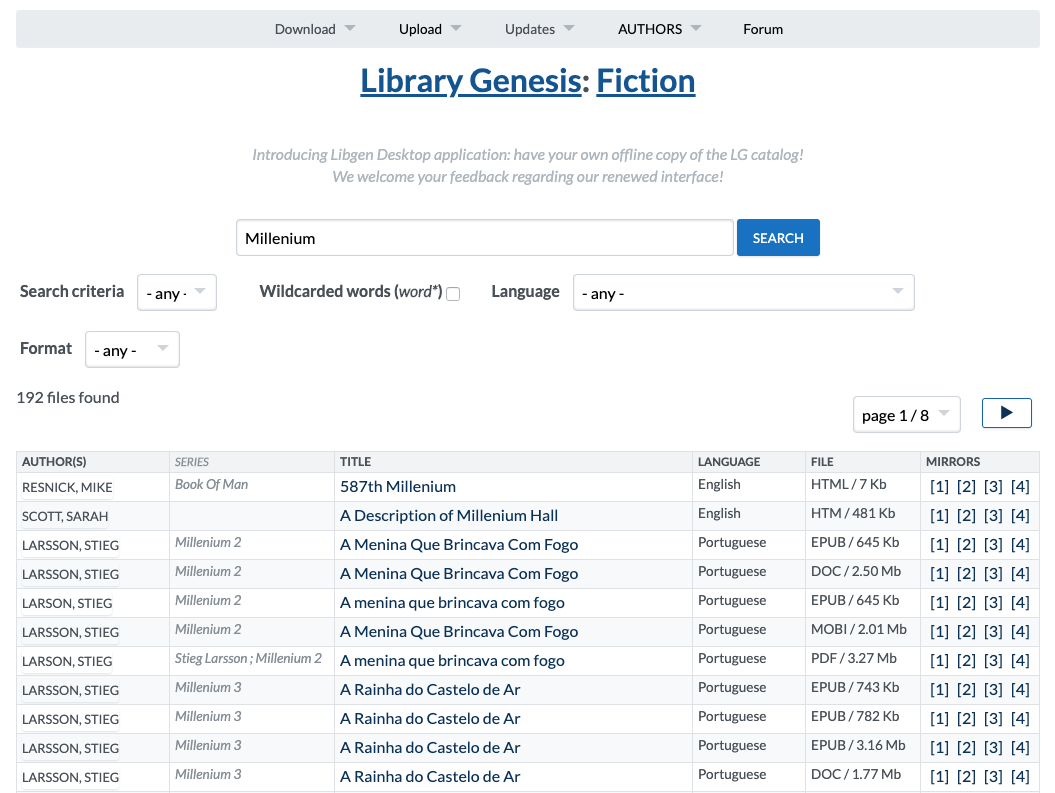The image size is (1055, 793).
Task: Click the next page arrow icon
Action: (x=1006, y=413)
